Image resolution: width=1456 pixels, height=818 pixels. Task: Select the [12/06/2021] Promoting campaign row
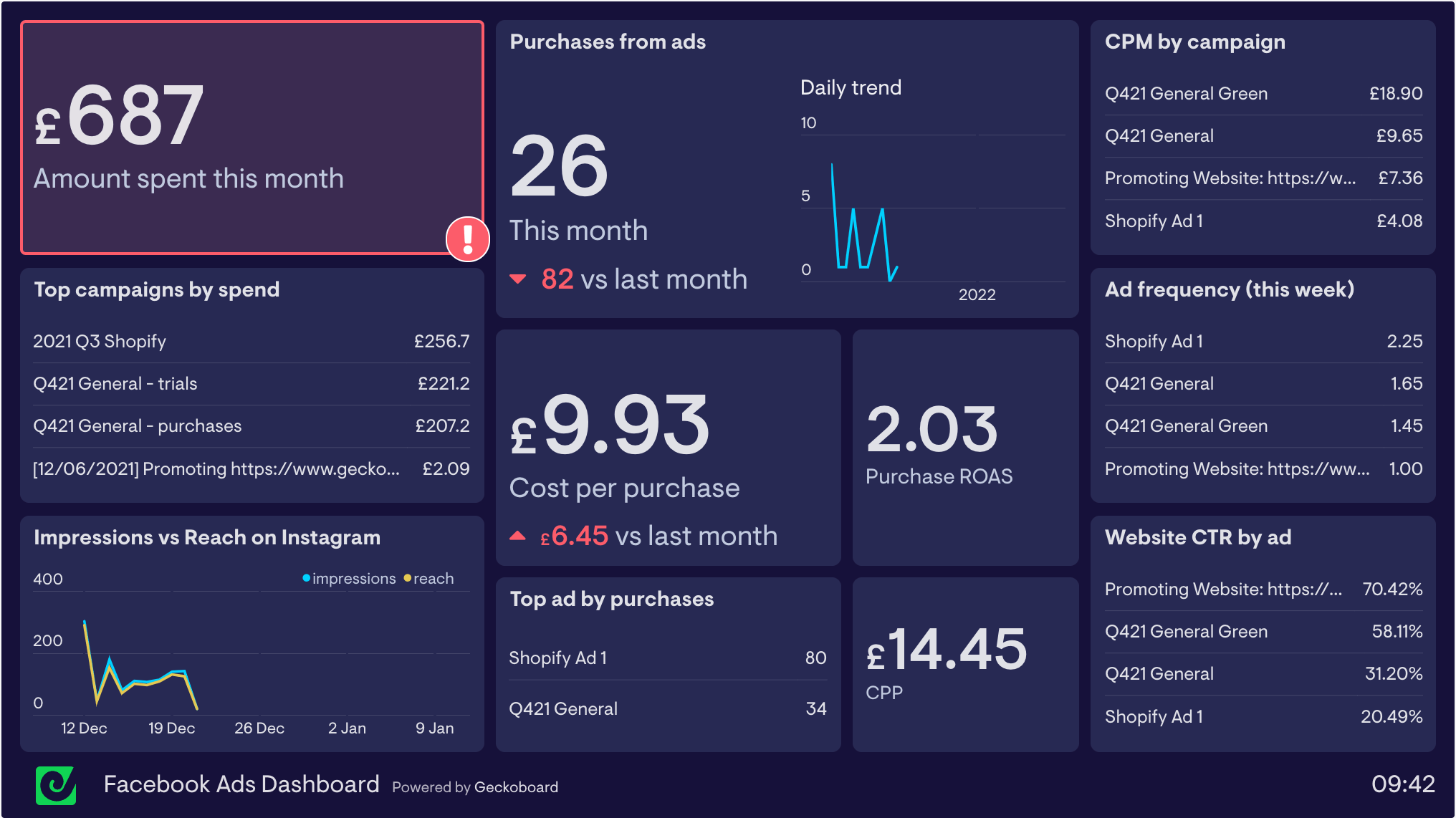click(x=252, y=469)
